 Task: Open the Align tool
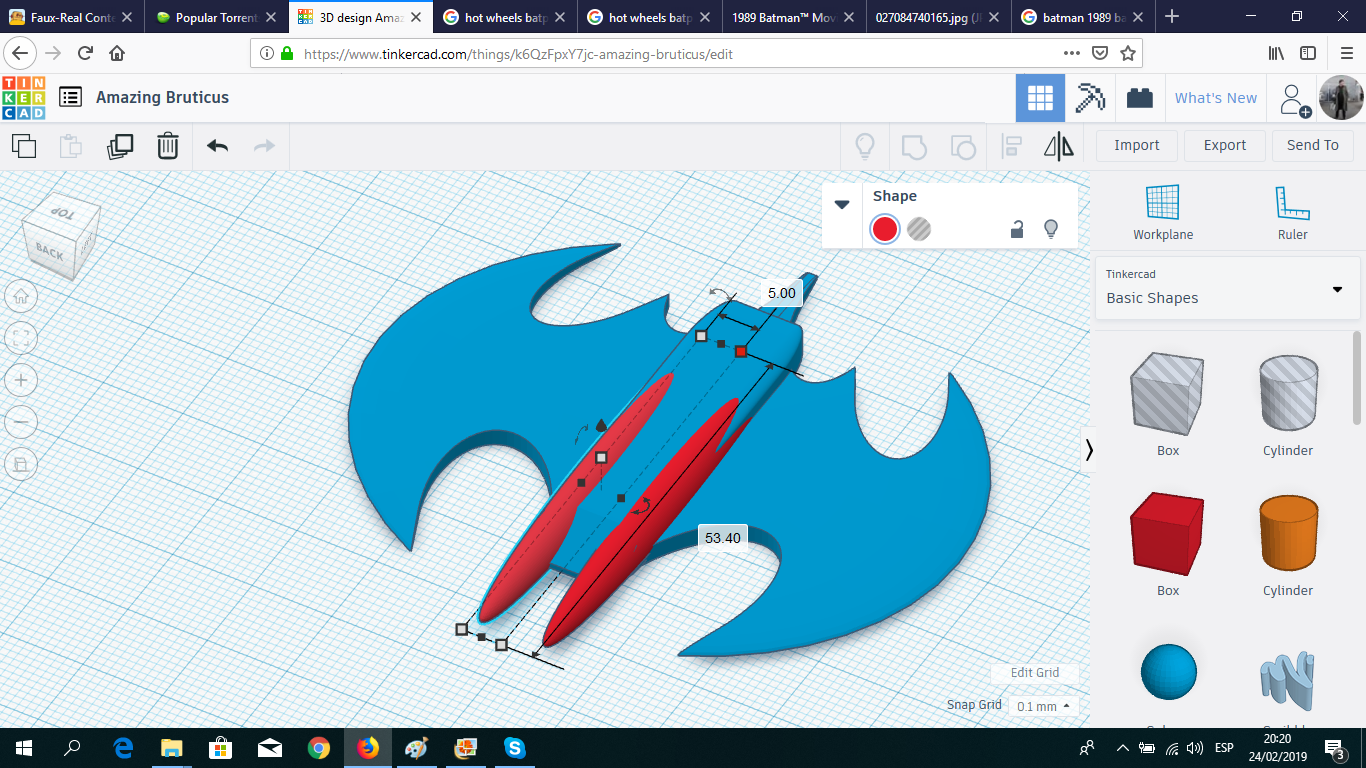pyautogui.click(x=1010, y=146)
